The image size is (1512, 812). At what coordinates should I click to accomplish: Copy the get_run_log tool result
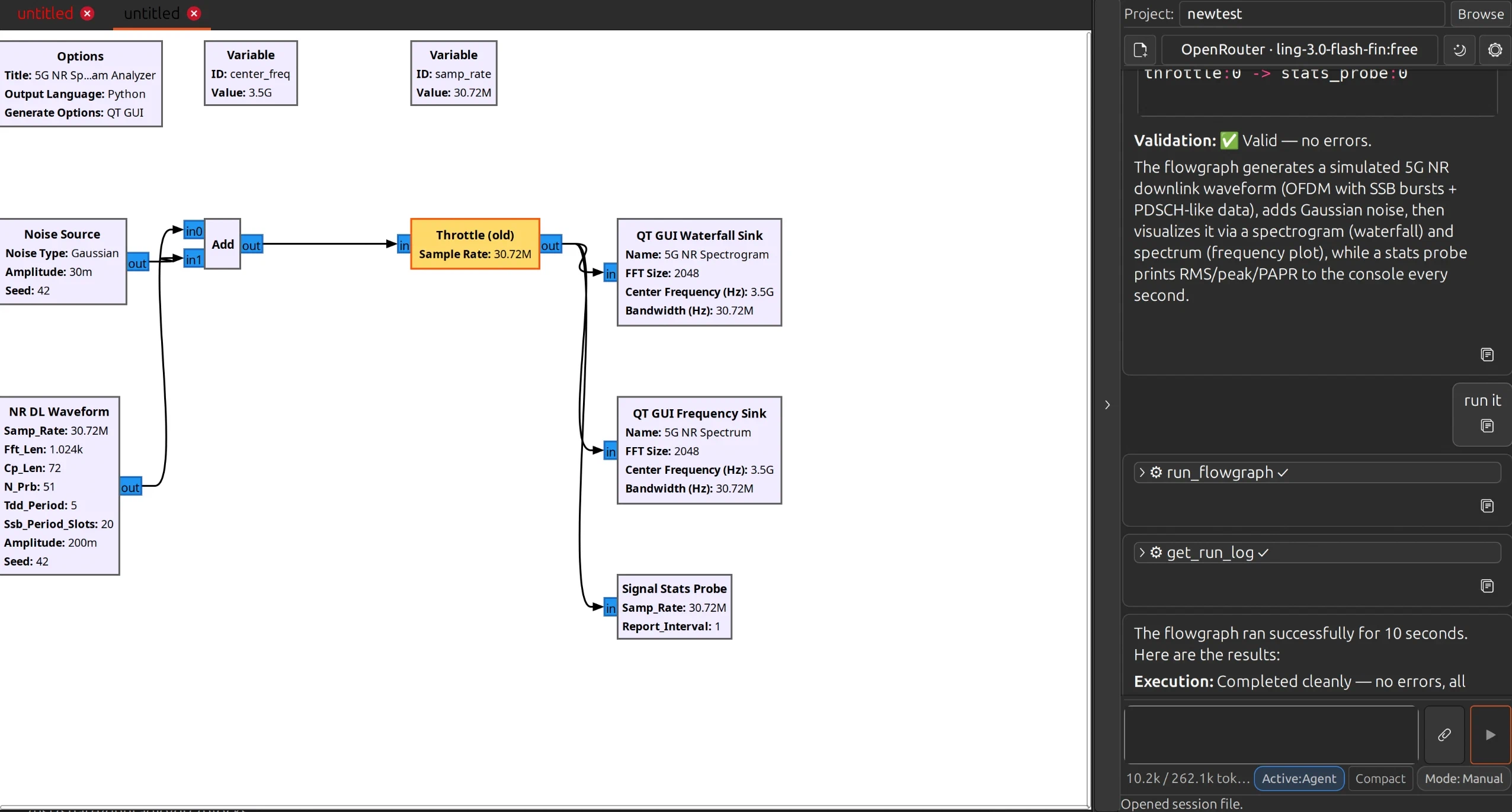click(x=1487, y=586)
